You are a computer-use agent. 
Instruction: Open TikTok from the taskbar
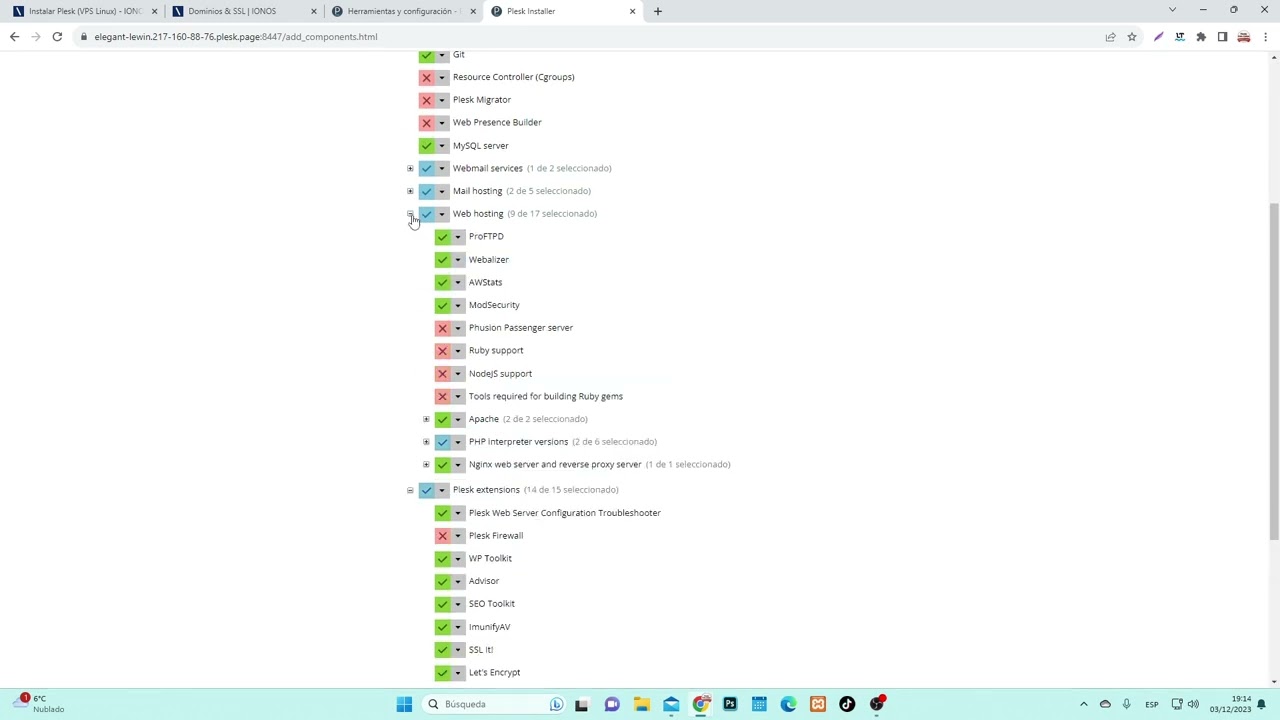pyautogui.click(x=847, y=704)
